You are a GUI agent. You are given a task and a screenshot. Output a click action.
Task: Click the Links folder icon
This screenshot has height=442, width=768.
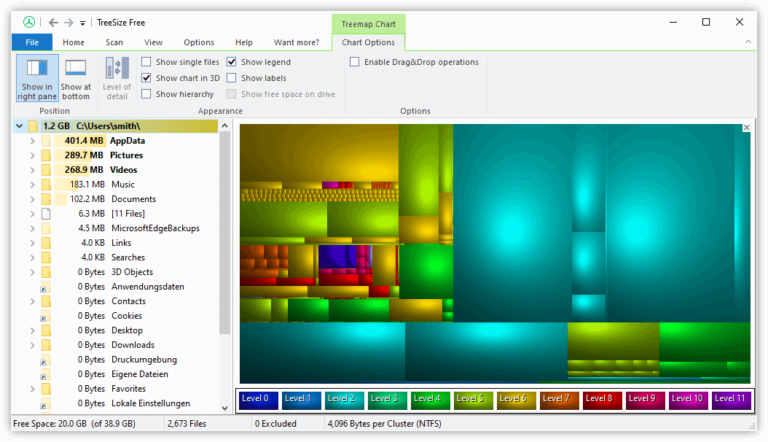click(x=46, y=243)
